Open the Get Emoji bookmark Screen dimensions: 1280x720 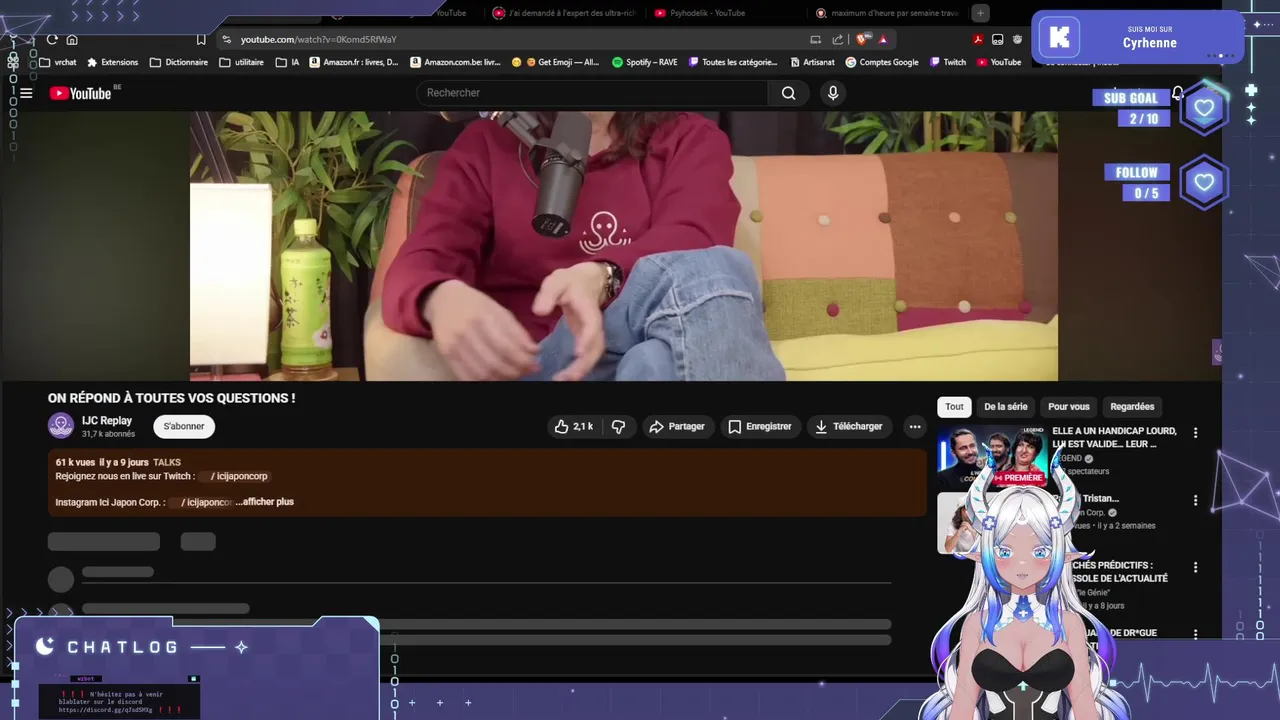(555, 62)
